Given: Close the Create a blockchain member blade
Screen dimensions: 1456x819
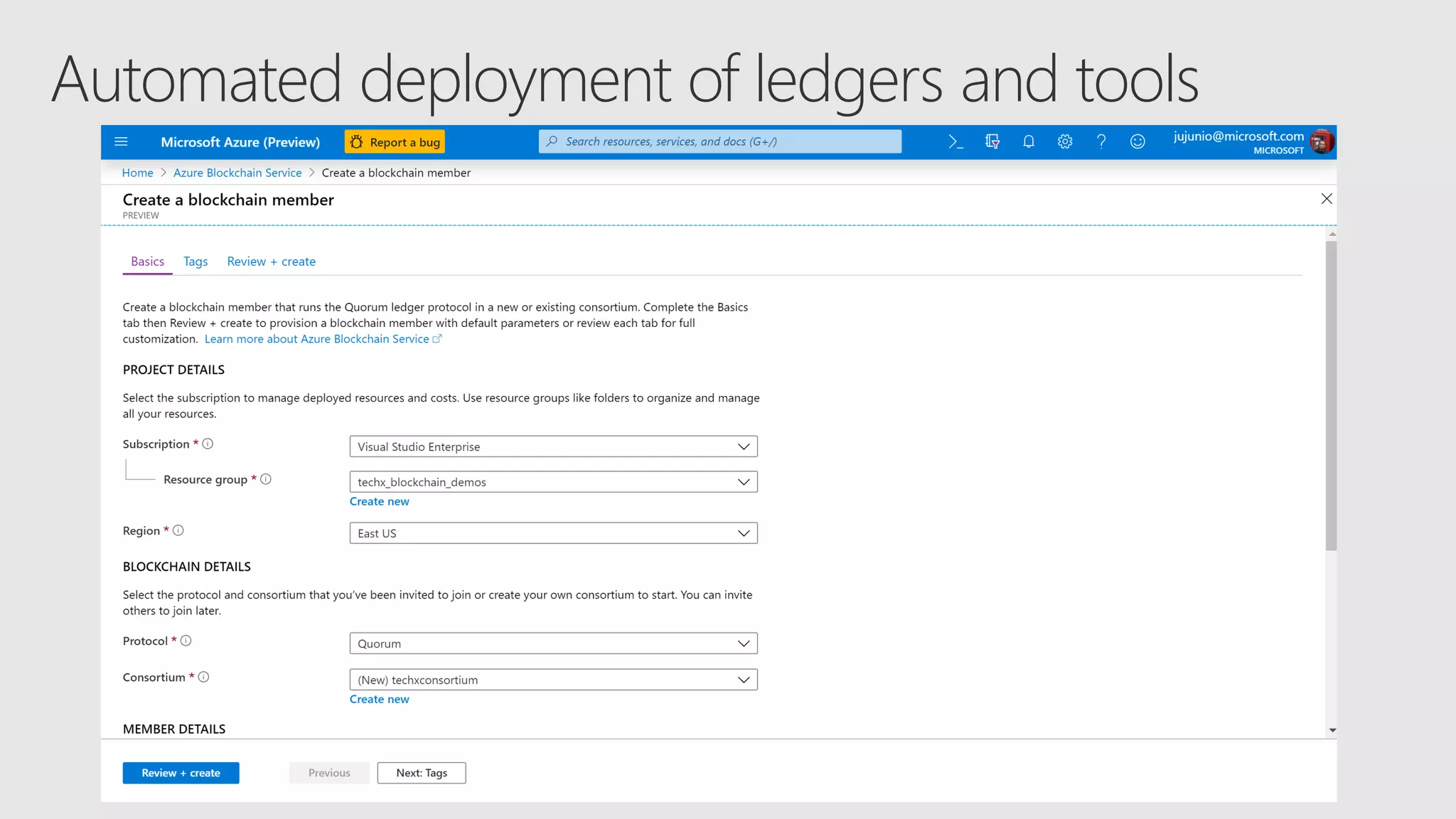Looking at the screenshot, I should [1327, 199].
